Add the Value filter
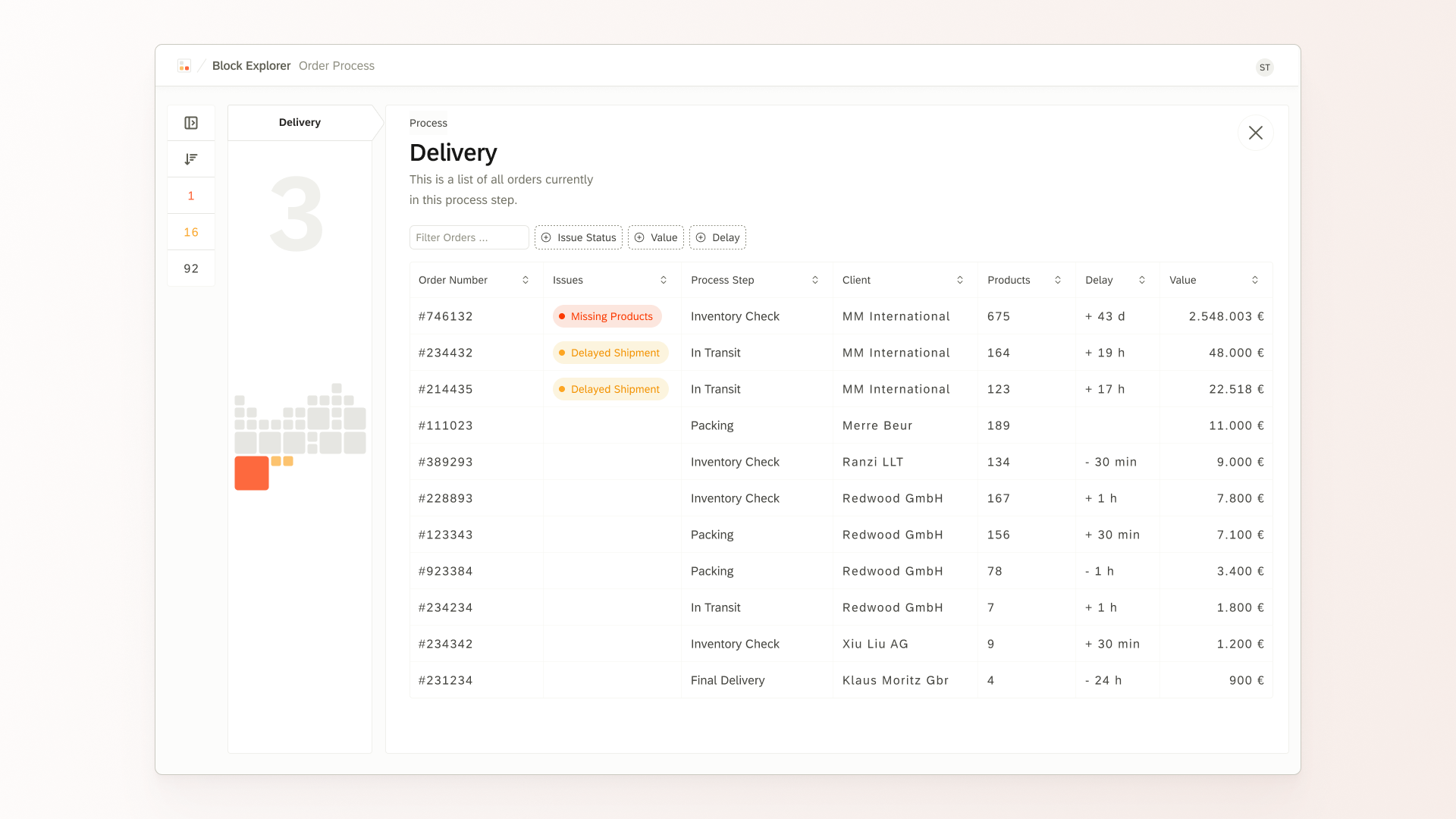 pos(655,237)
